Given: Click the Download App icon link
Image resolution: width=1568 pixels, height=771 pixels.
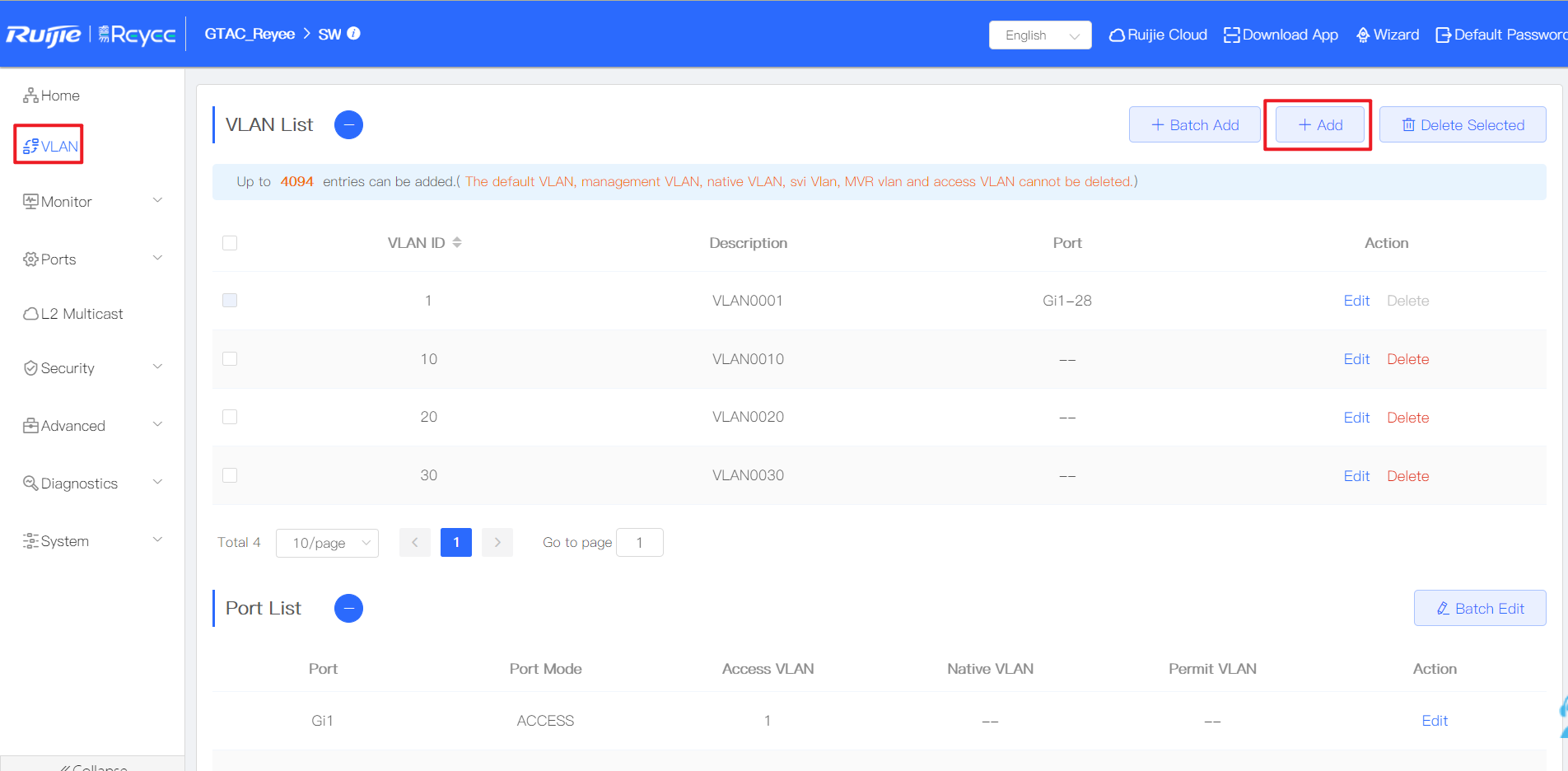Looking at the screenshot, I should point(1281,35).
